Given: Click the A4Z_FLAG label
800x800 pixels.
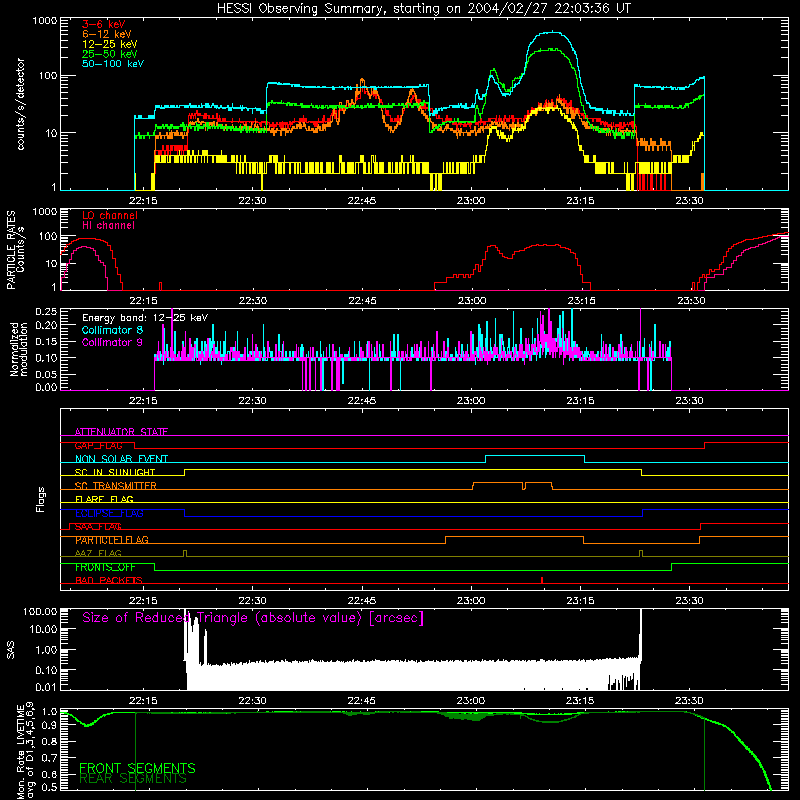Looking at the screenshot, I should pos(98,553).
